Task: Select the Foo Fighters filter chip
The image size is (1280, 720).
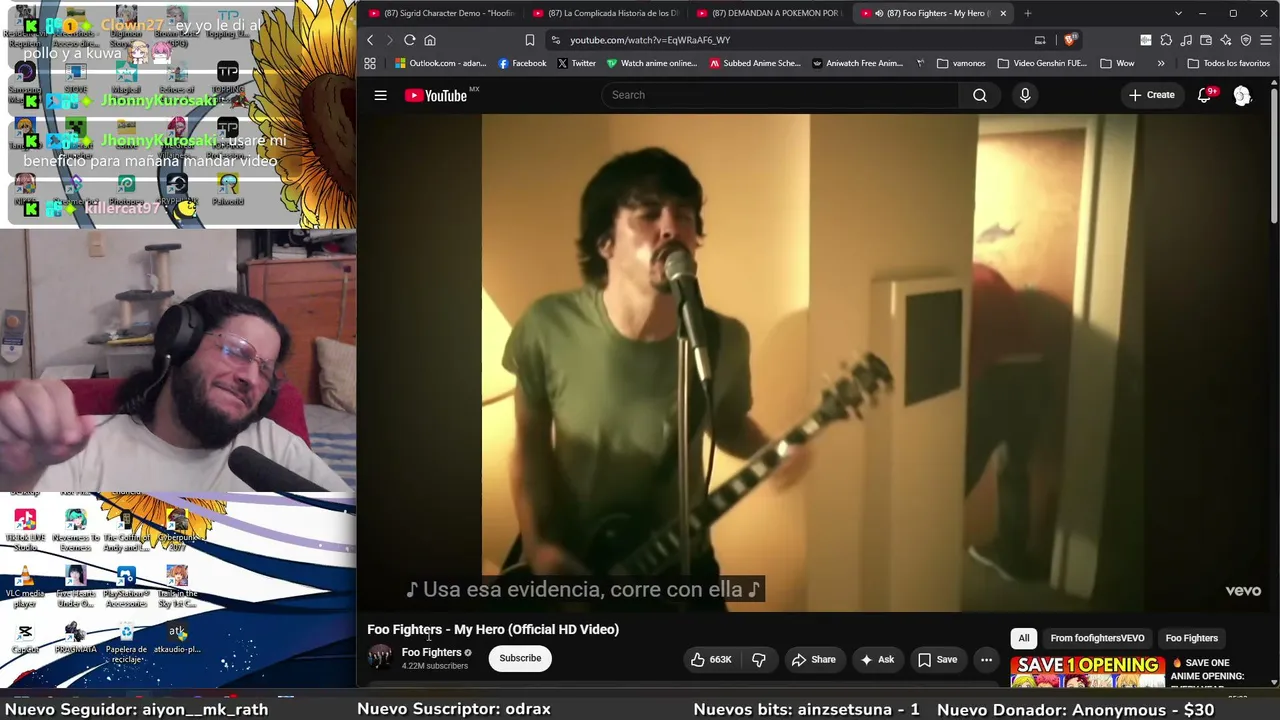Action: [1191, 638]
